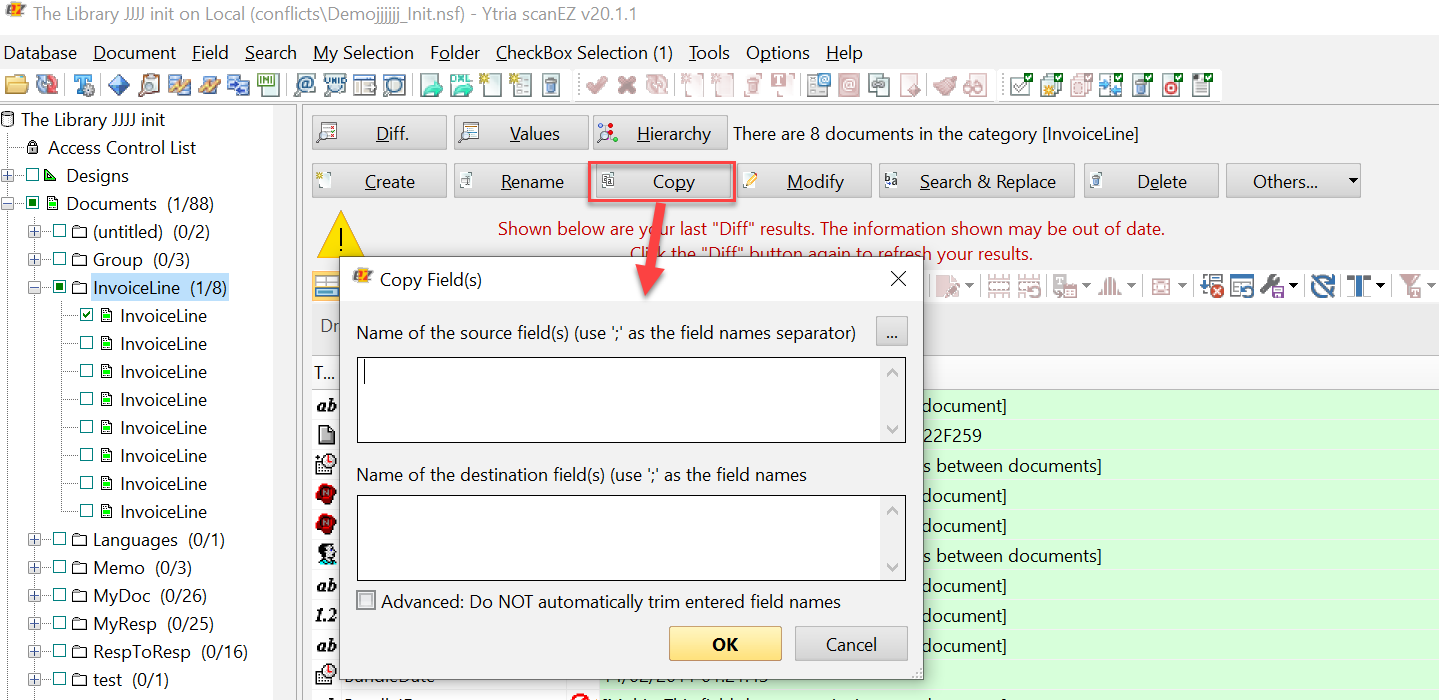Click the INI file toolbar icon
1439x700 pixels.
(x=267, y=86)
